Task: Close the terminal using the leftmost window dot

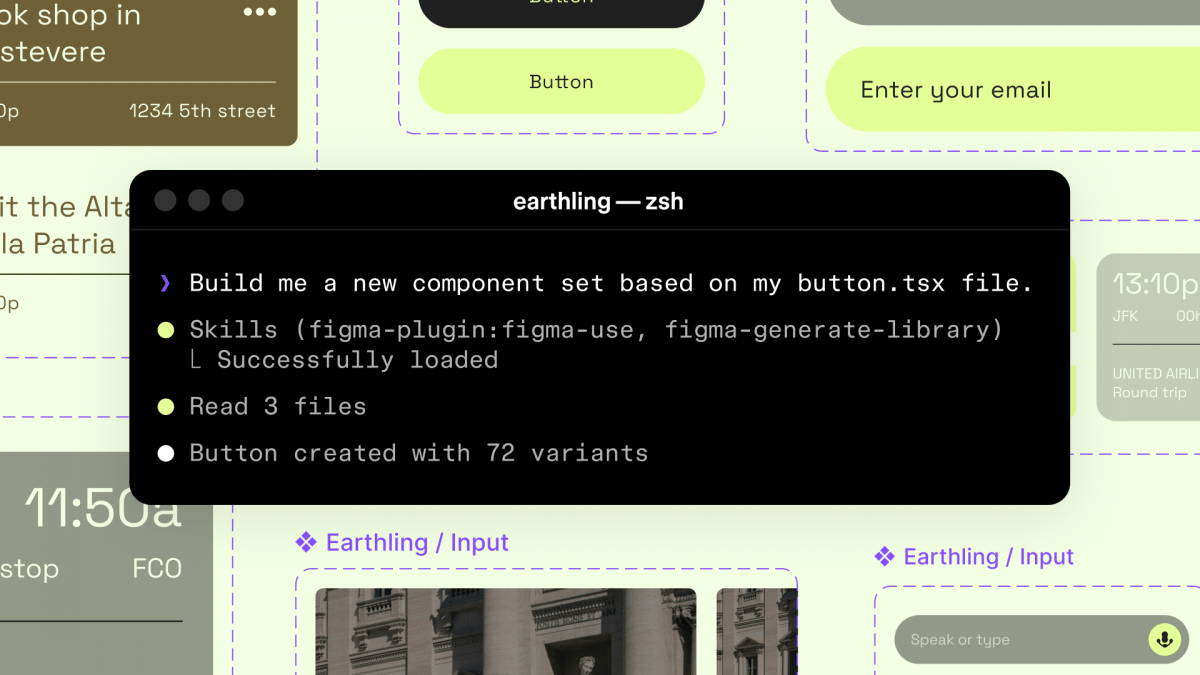Action: point(166,201)
